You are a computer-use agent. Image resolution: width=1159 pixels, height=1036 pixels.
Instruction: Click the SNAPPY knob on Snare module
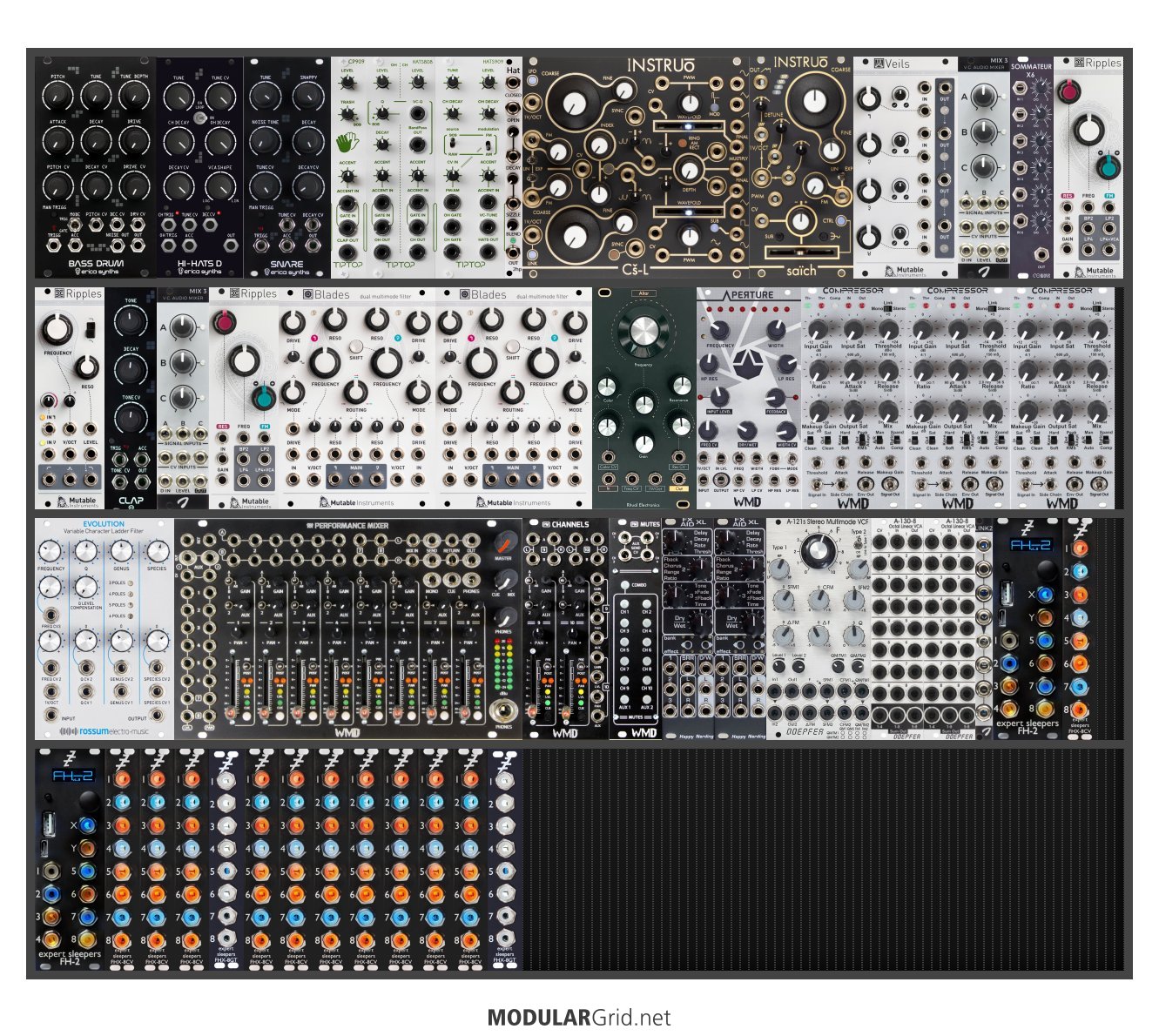(308, 96)
